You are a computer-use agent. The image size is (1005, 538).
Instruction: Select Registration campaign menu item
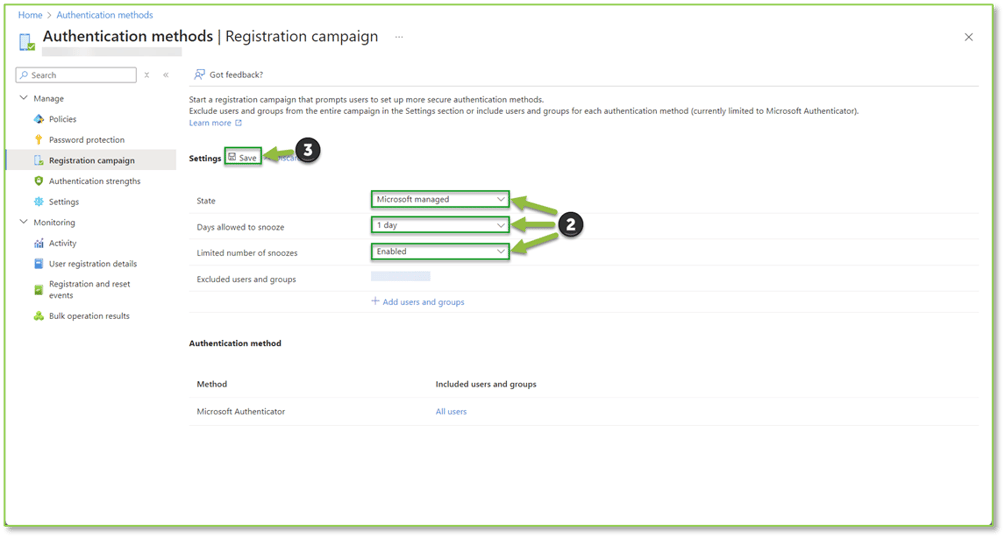pyautogui.click(x=92, y=160)
